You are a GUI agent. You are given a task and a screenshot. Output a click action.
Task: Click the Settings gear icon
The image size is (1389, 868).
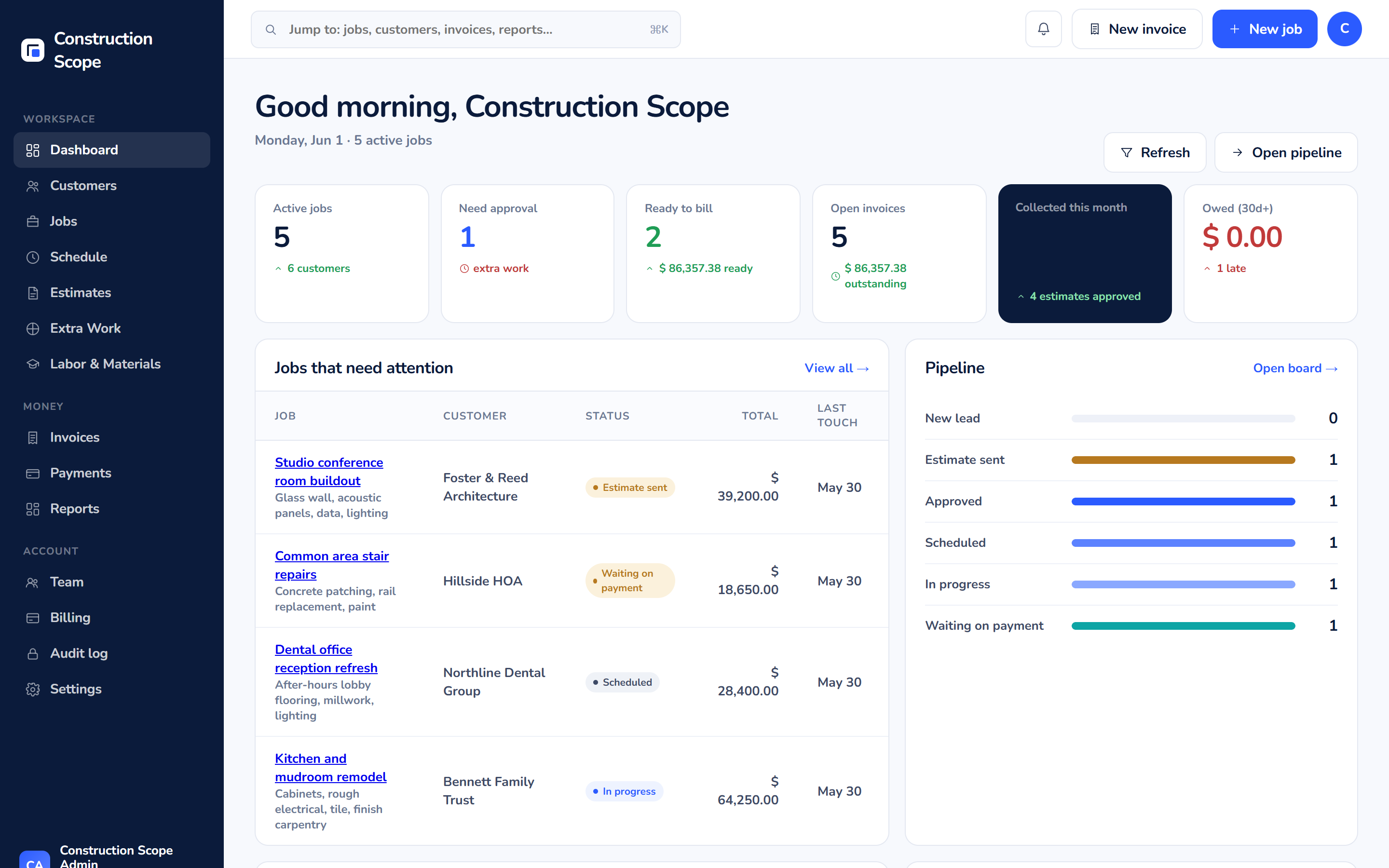[x=33, y=689]
